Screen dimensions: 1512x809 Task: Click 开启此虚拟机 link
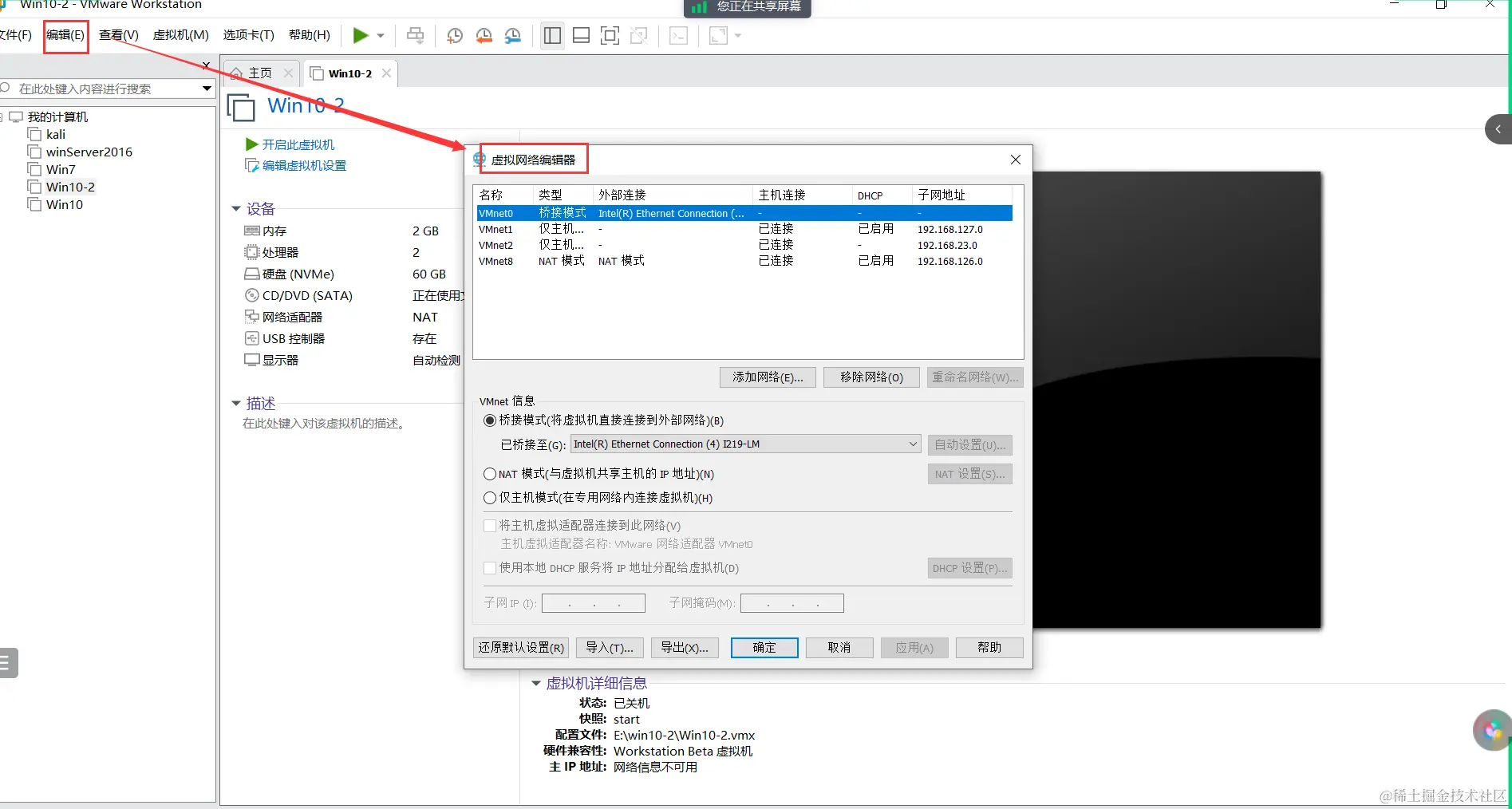298,144
